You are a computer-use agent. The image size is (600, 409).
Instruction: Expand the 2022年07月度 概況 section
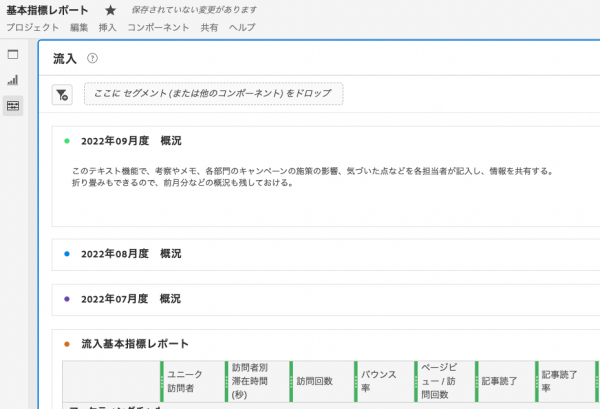[x=131, y=298]
